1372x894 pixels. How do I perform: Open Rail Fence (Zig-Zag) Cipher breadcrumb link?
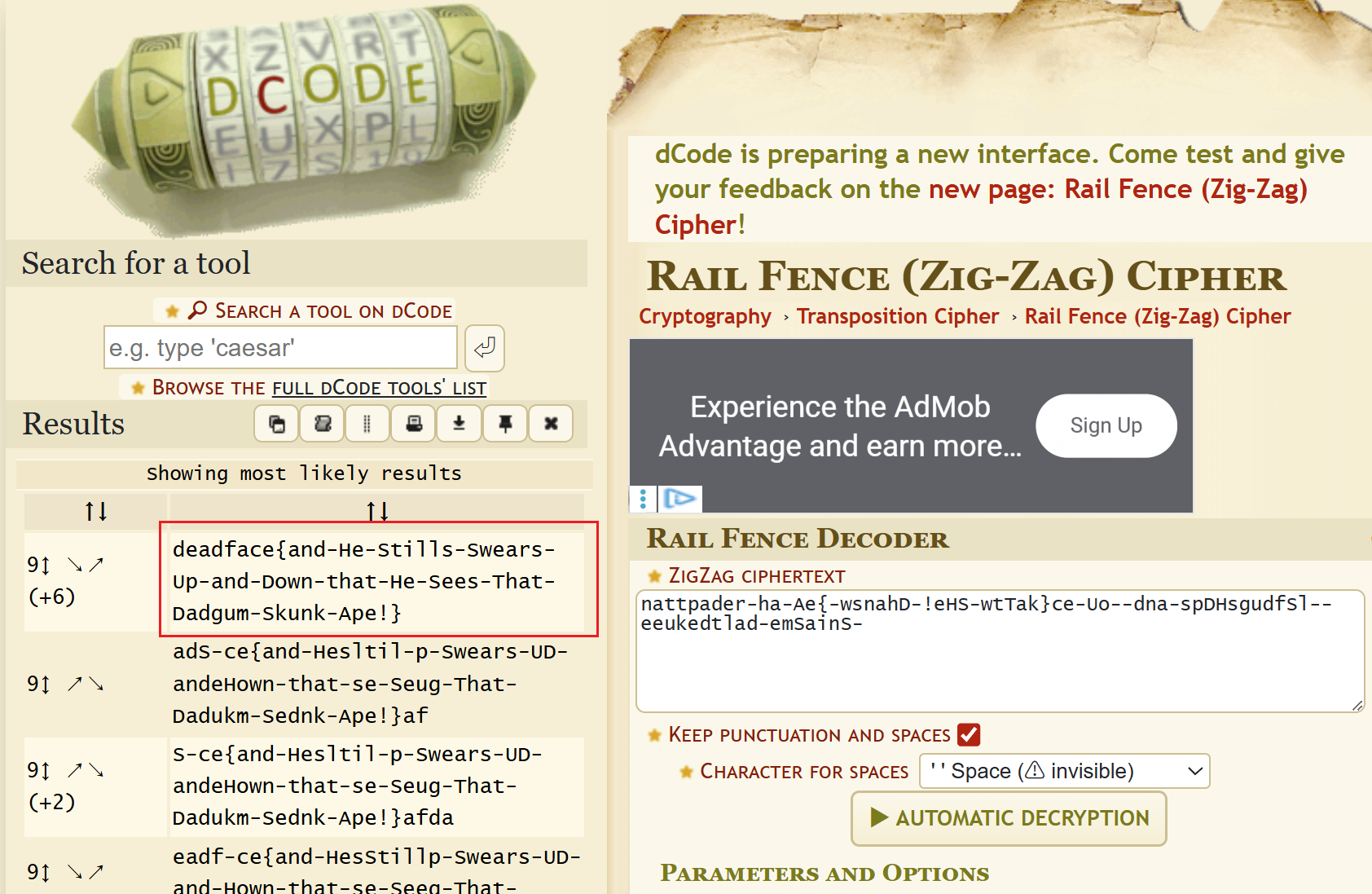coord(1157,316)
